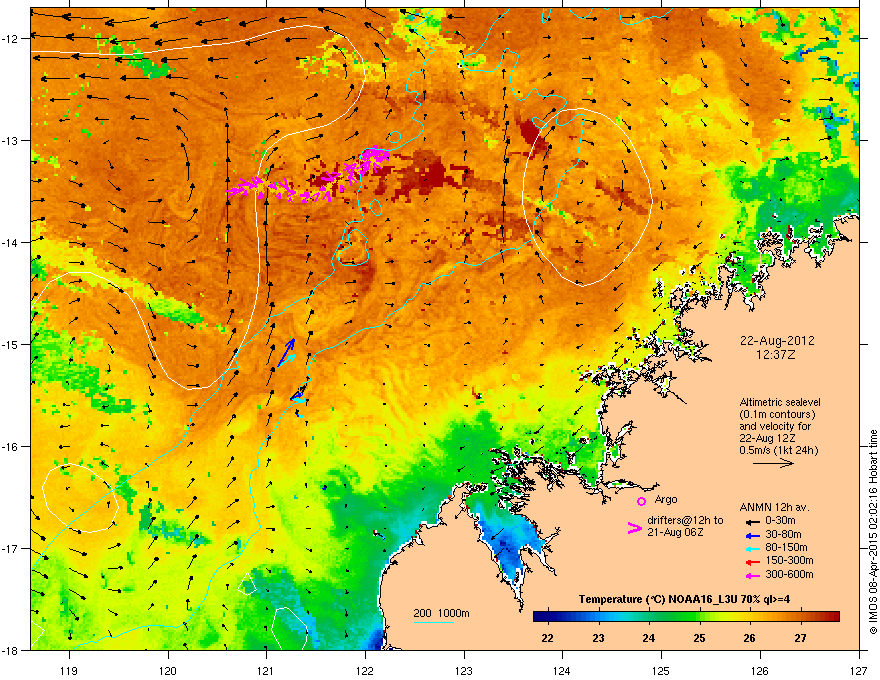Click the colorbar tick label '22'
The height and width of the screenshot is (680, 880).
[547, 638]
